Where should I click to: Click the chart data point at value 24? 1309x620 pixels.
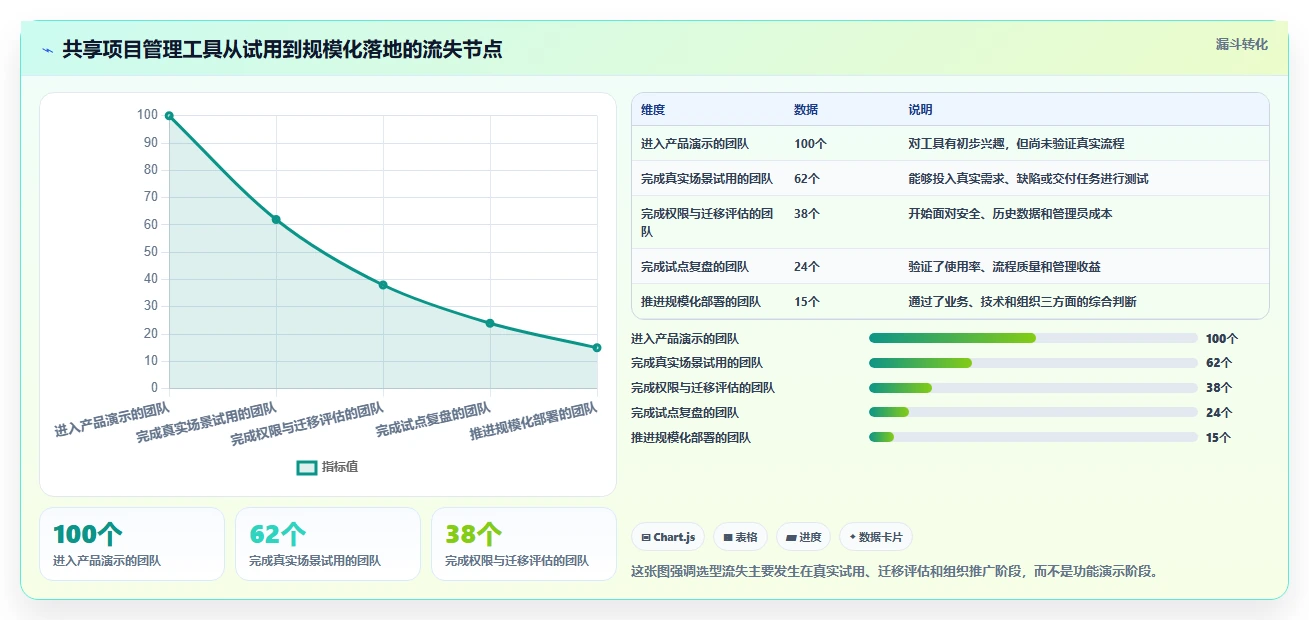(x=490, y=323)
